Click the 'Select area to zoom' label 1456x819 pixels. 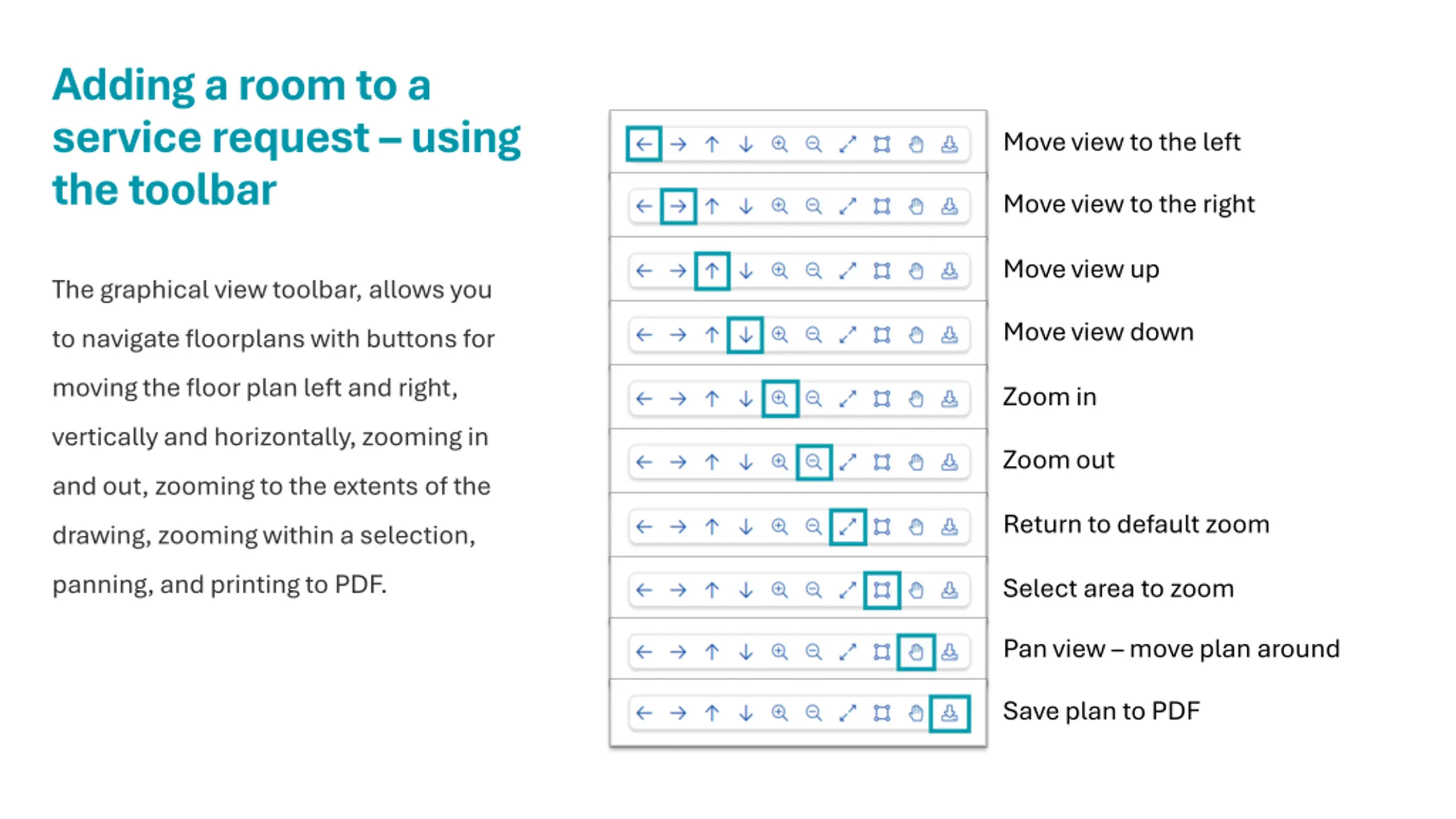(x=1119, y=589)
